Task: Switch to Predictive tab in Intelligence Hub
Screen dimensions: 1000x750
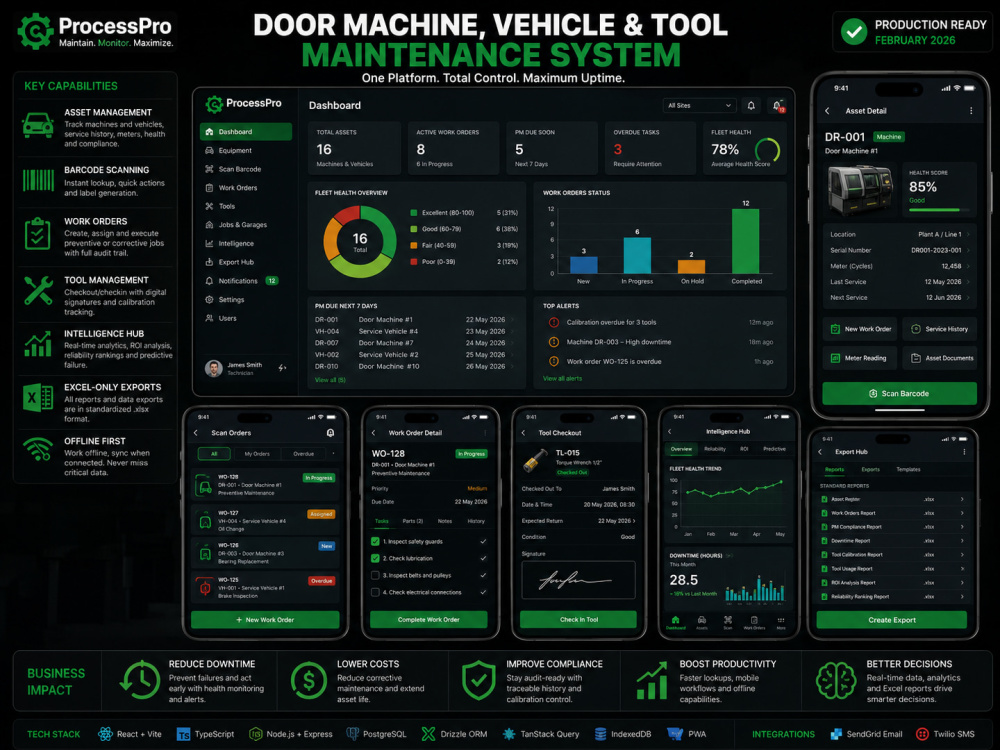Action: (774, 449)
